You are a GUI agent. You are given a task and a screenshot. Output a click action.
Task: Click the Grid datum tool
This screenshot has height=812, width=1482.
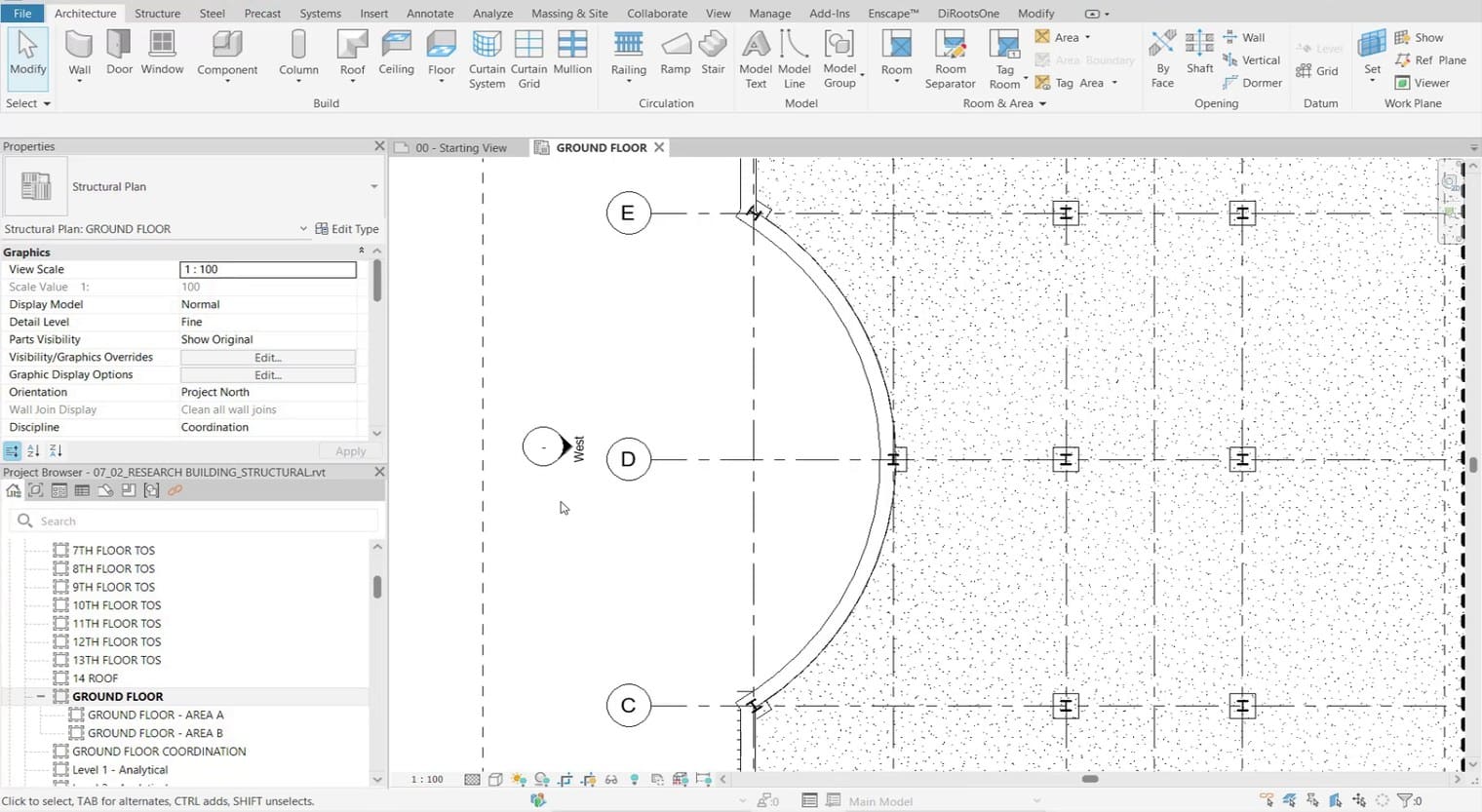point(1316,71)
